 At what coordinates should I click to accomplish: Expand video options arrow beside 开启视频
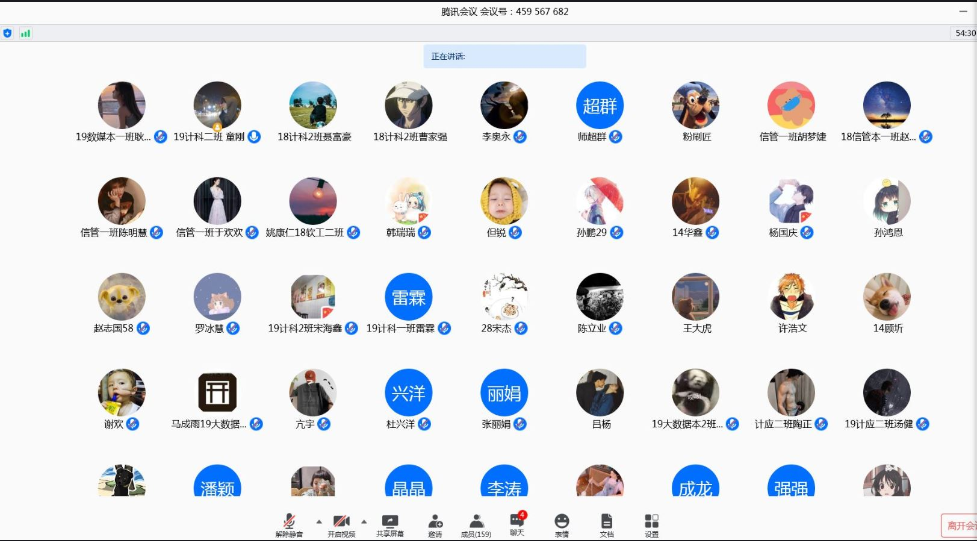[x=363, y=521]
